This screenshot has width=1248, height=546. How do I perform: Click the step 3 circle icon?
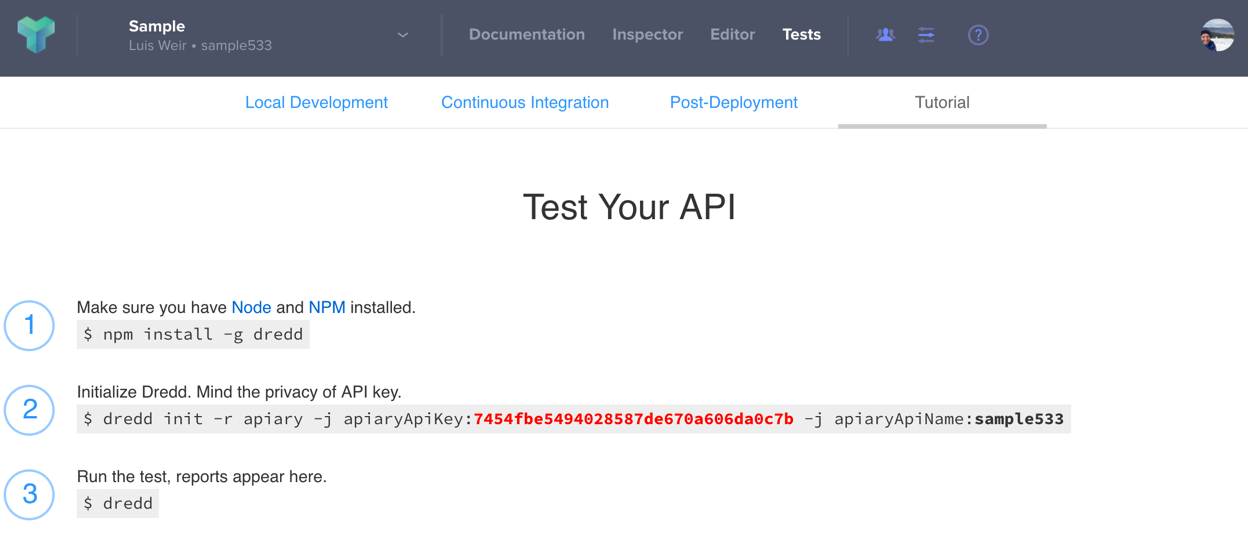30,494
